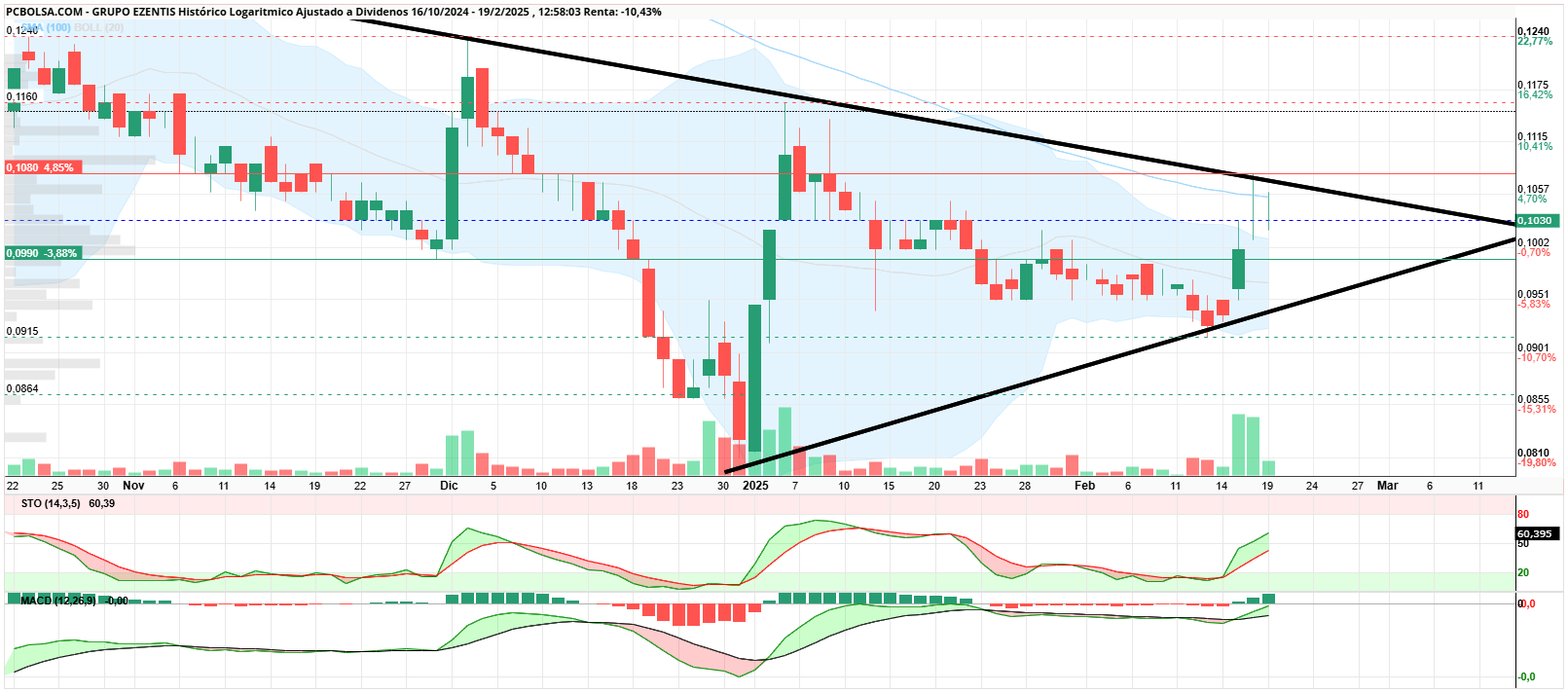Select the MACD (12,26,9) indicator label

tap(58, 601)
